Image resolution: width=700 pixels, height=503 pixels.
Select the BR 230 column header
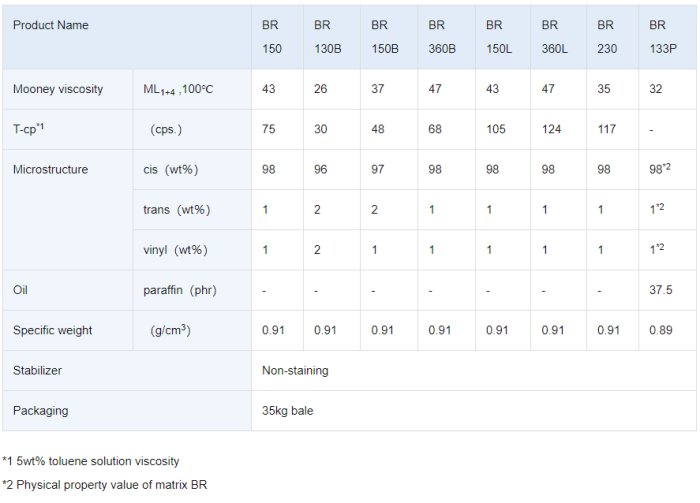(x=607, y=36)
